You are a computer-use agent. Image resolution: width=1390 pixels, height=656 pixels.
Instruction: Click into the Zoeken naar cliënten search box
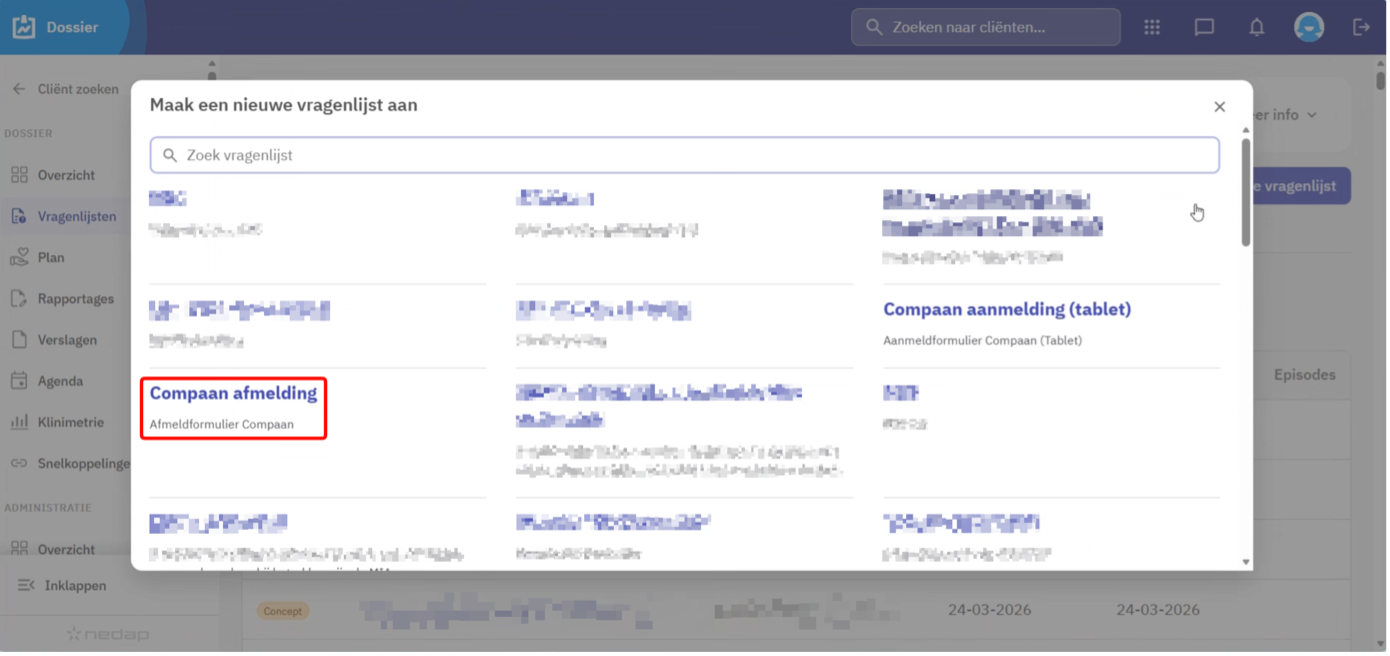pyautogui.click(x=986, y=27)
